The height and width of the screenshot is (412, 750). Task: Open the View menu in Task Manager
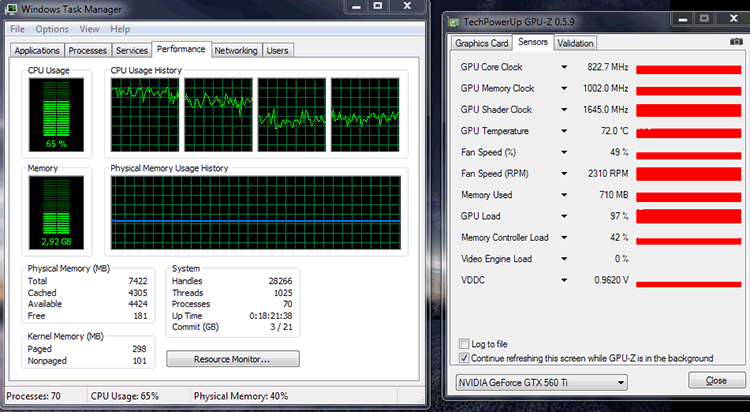point(89,29)
